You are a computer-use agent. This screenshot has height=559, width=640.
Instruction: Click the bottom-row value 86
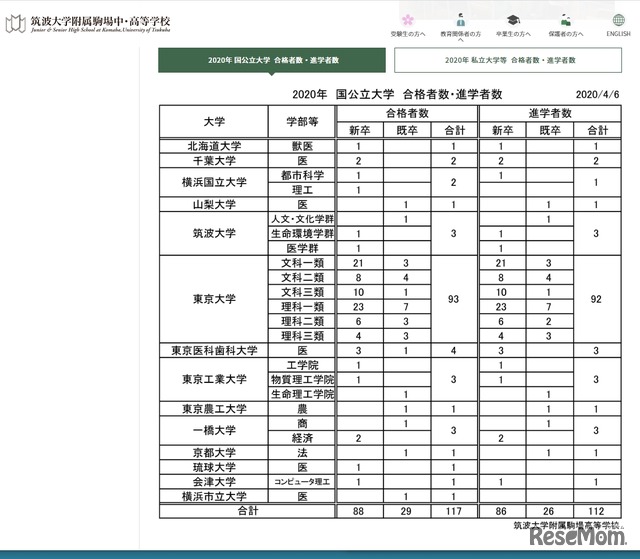coord(501,511)
